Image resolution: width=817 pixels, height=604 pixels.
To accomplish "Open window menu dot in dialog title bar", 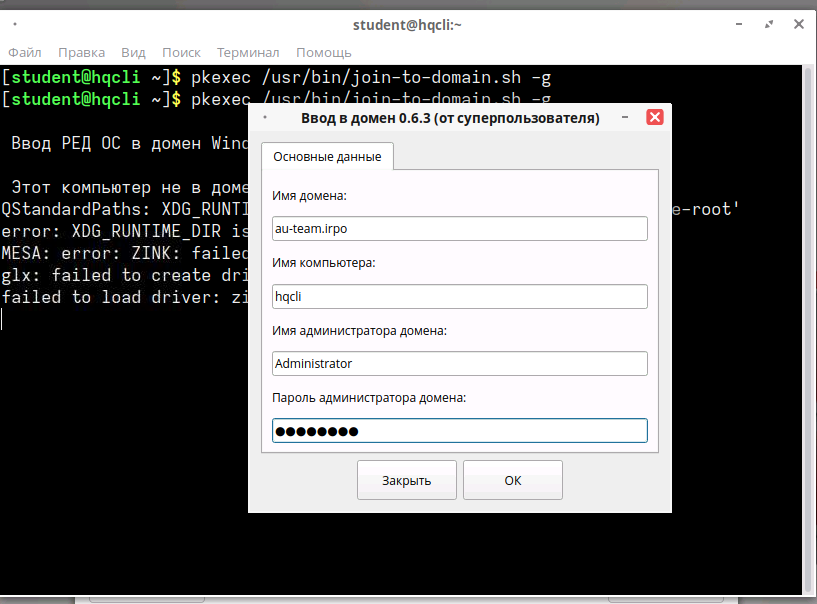I will pos(265,118).
